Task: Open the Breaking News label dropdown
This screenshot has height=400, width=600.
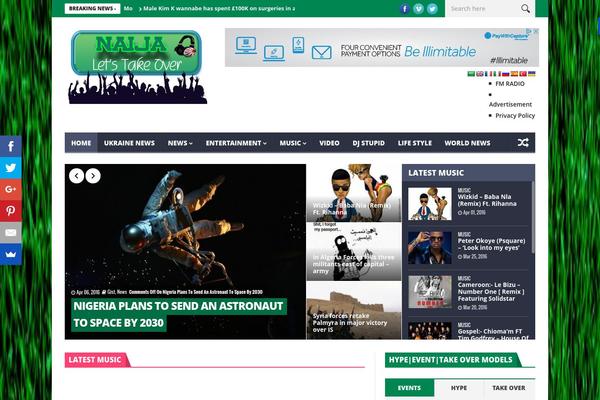Action: (92, 8)
